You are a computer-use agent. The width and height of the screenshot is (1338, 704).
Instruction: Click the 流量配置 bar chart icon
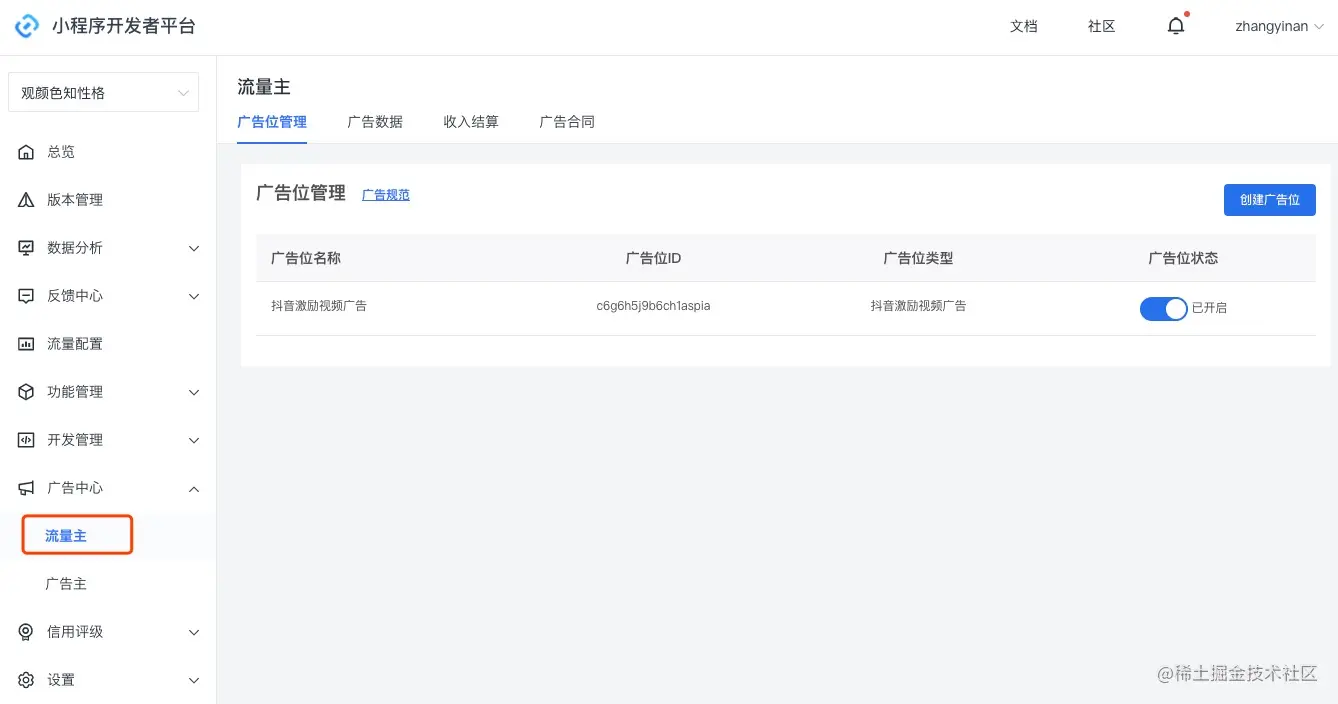[x=27, y=344]
